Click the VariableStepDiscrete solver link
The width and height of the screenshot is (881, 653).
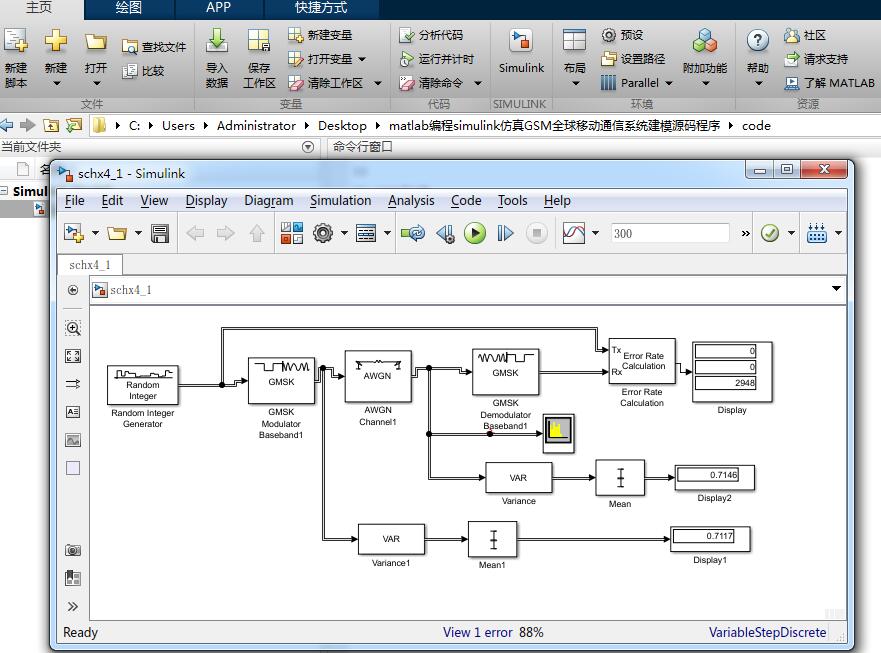[768, 632]
